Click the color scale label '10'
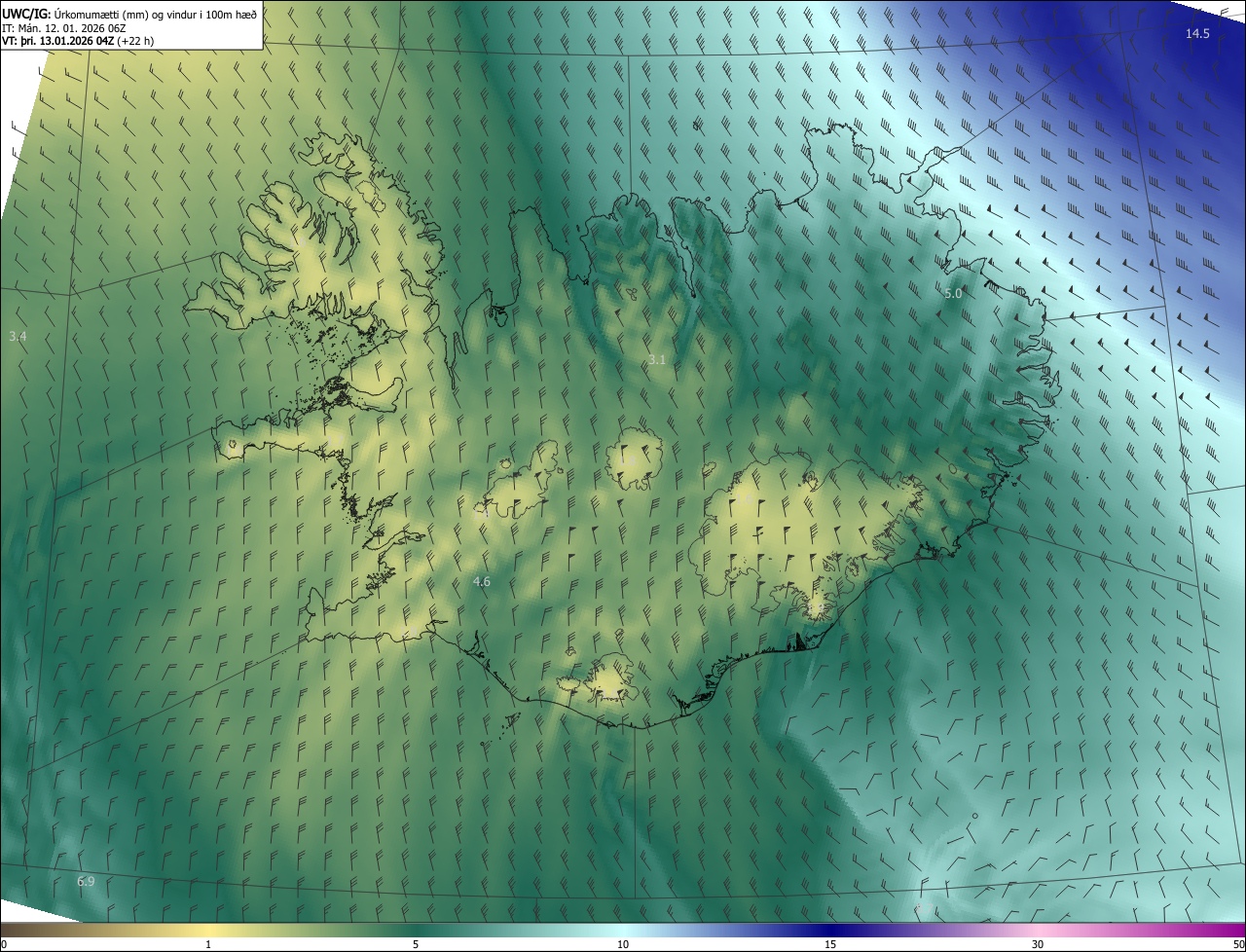1246x952 pixels. click(623, 944)
